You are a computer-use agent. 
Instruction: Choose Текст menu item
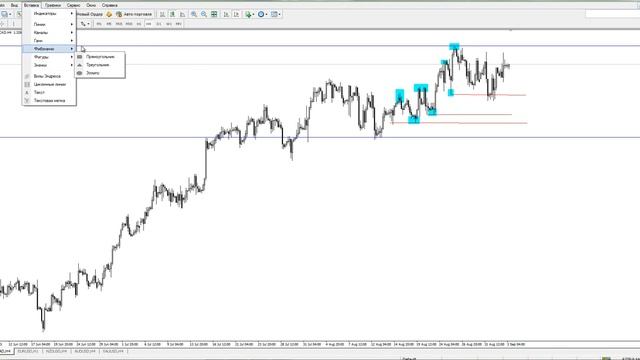pos(49,93)
